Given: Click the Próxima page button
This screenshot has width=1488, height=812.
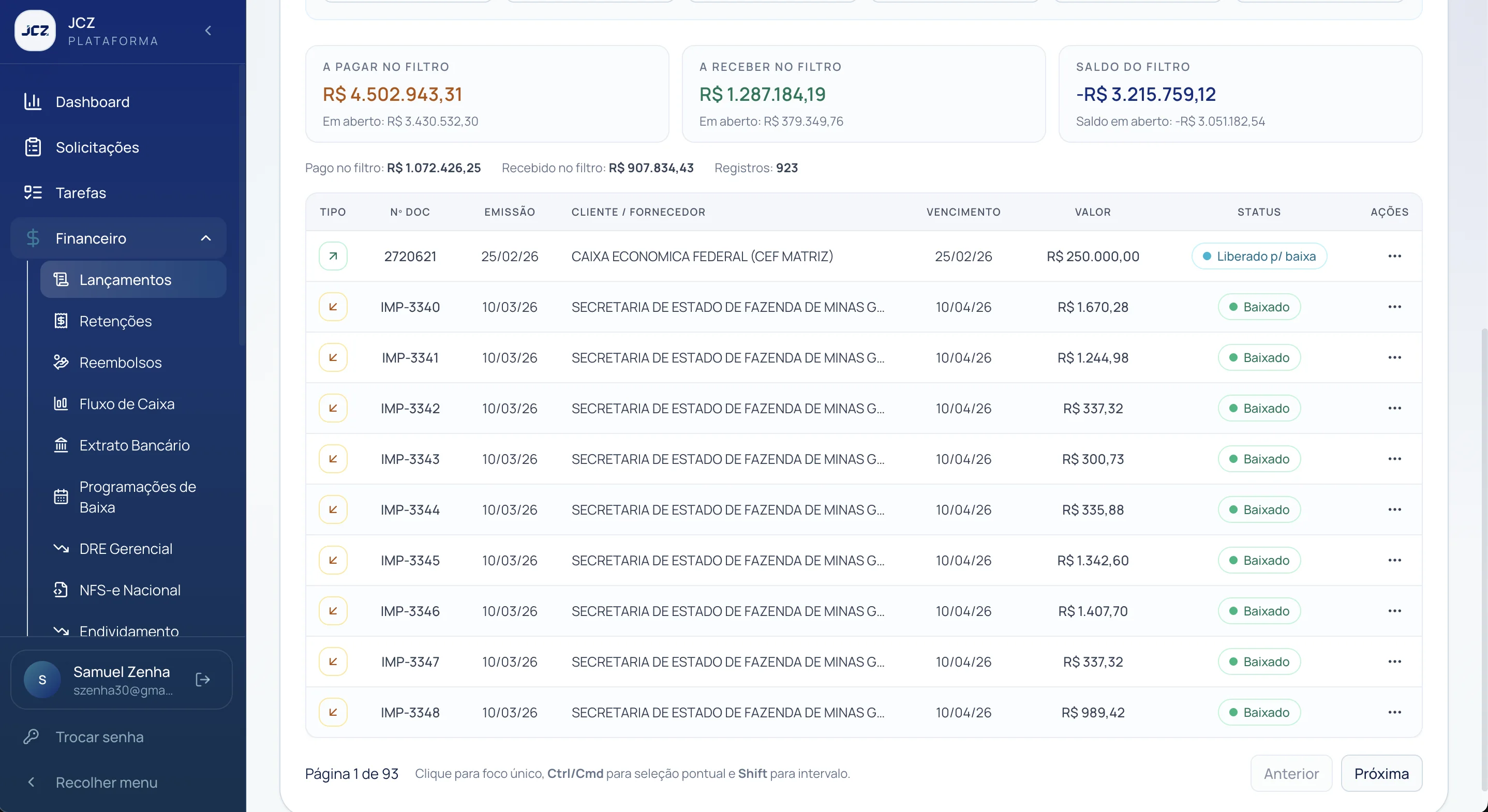Looking at the screenshot, I should click(x=1381, y=773).
